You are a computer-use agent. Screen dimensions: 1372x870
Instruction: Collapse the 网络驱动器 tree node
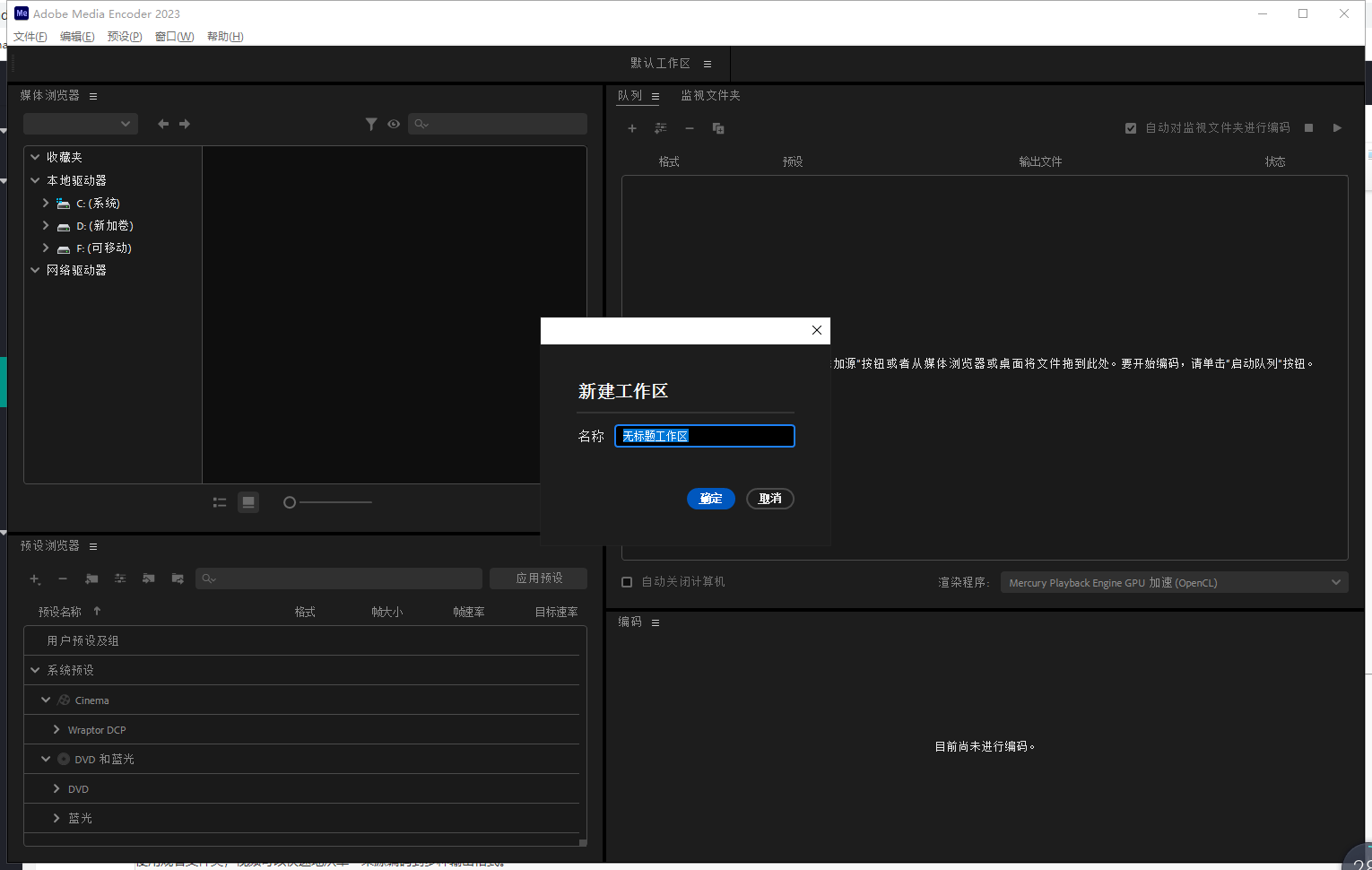[35, 270]
